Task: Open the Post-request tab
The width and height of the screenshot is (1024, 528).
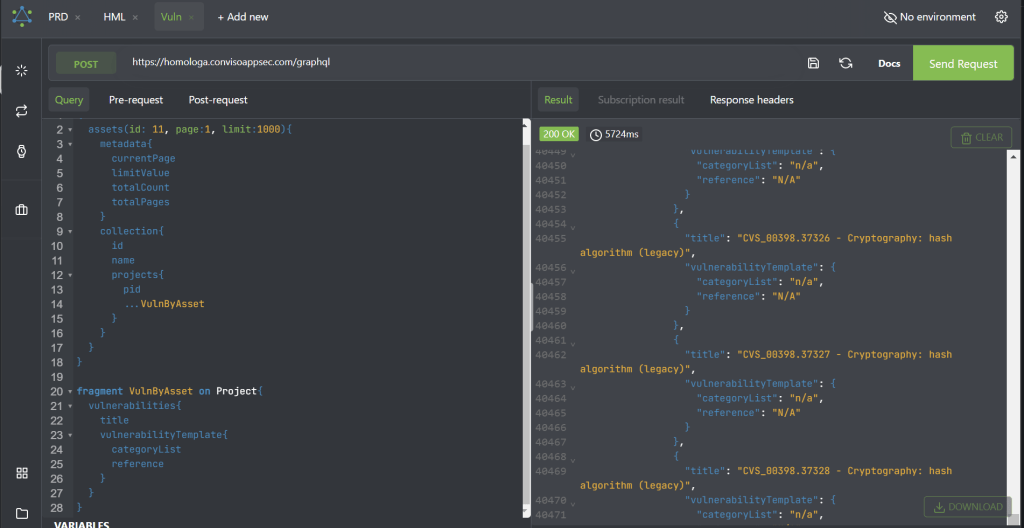Action: pyautogui.click(x=218, y=100)
